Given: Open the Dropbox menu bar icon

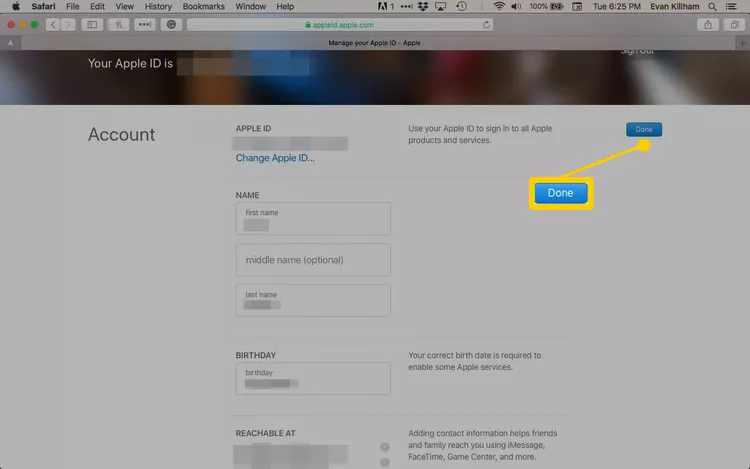Looking at the screenshot, I should pos(423,6).
